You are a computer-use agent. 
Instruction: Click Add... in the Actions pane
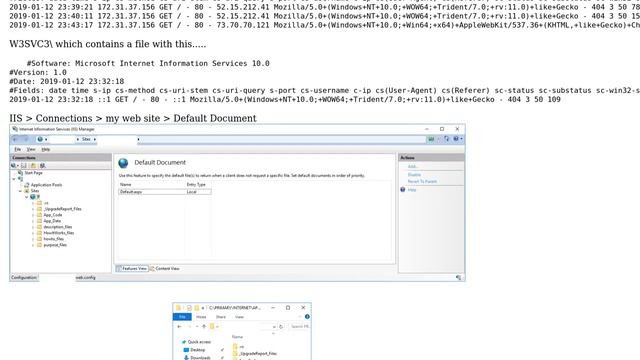[413, 167]
